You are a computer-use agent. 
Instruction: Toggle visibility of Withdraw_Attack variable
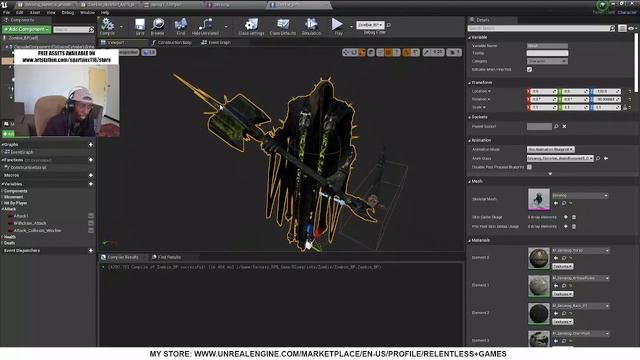pyautogui.click(x=91, y=223)
